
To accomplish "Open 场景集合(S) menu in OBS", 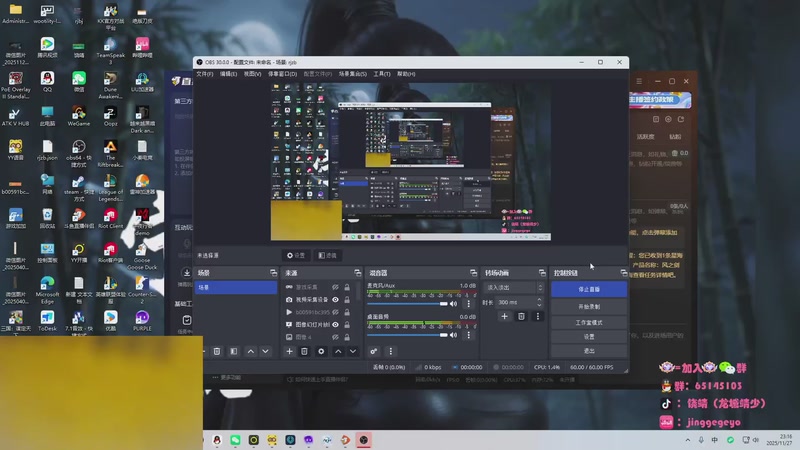I will (x=353, y=74).
